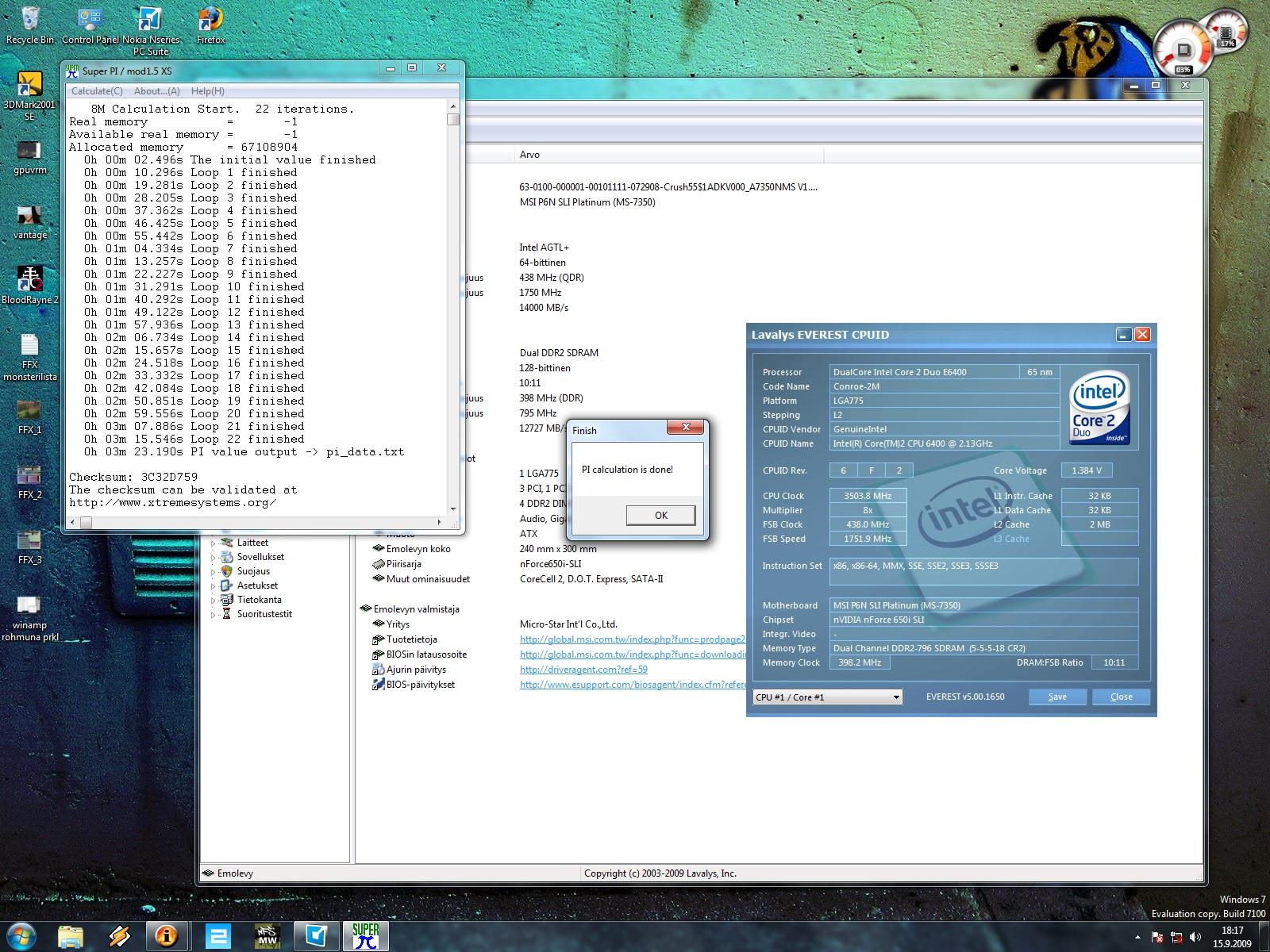
Task: Open the gpuvrm desktop icon
Action: tap(29, 158)
